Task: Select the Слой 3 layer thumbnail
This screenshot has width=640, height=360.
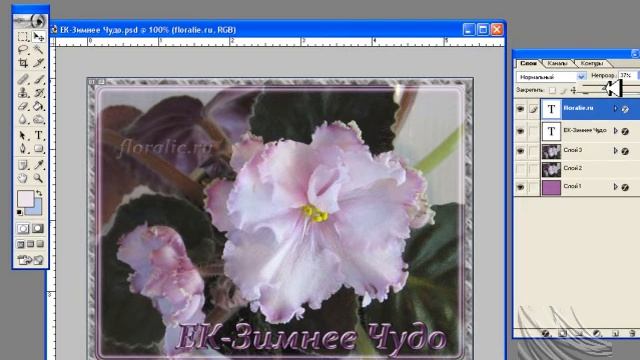Action: pyautogui.click(x=551, y=151)
